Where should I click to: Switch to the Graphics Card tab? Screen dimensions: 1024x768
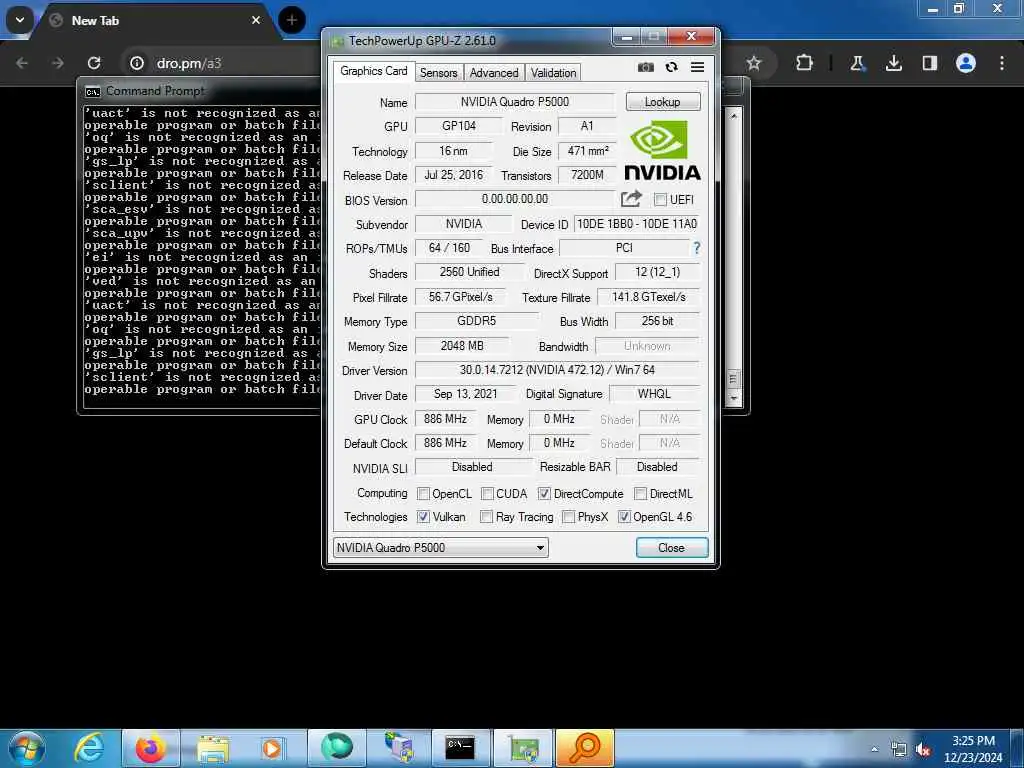(373, 71)
